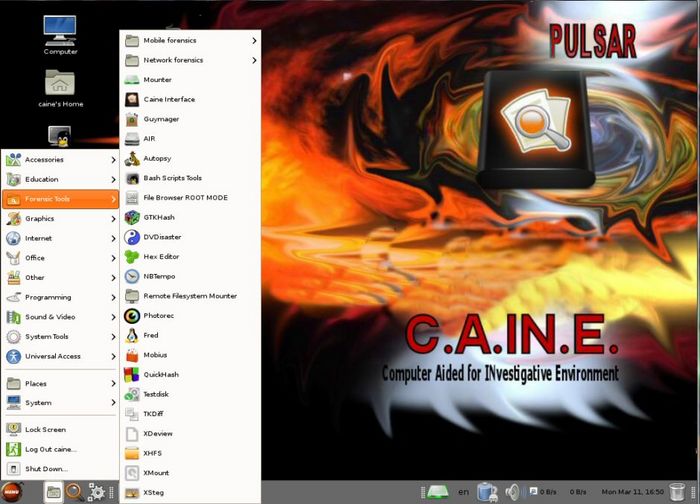Image resolution: width=700 pixels, height=504 pixels.
Task: Open the gear settings launcher in panel
Action: pos(96,492)
